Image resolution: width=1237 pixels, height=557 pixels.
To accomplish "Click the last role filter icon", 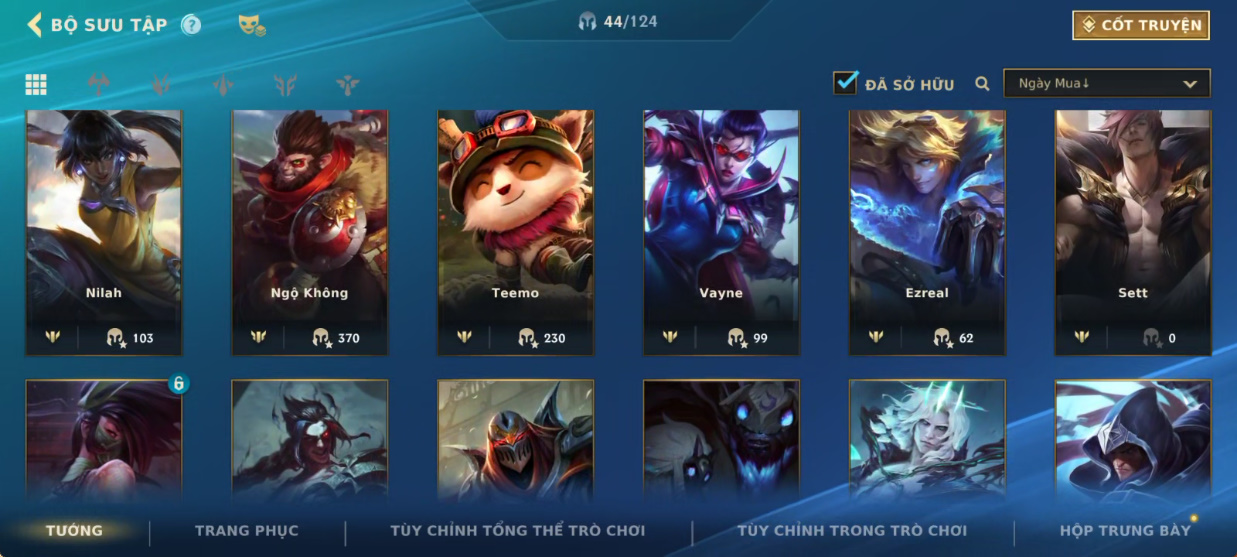I will coord(347,85).
